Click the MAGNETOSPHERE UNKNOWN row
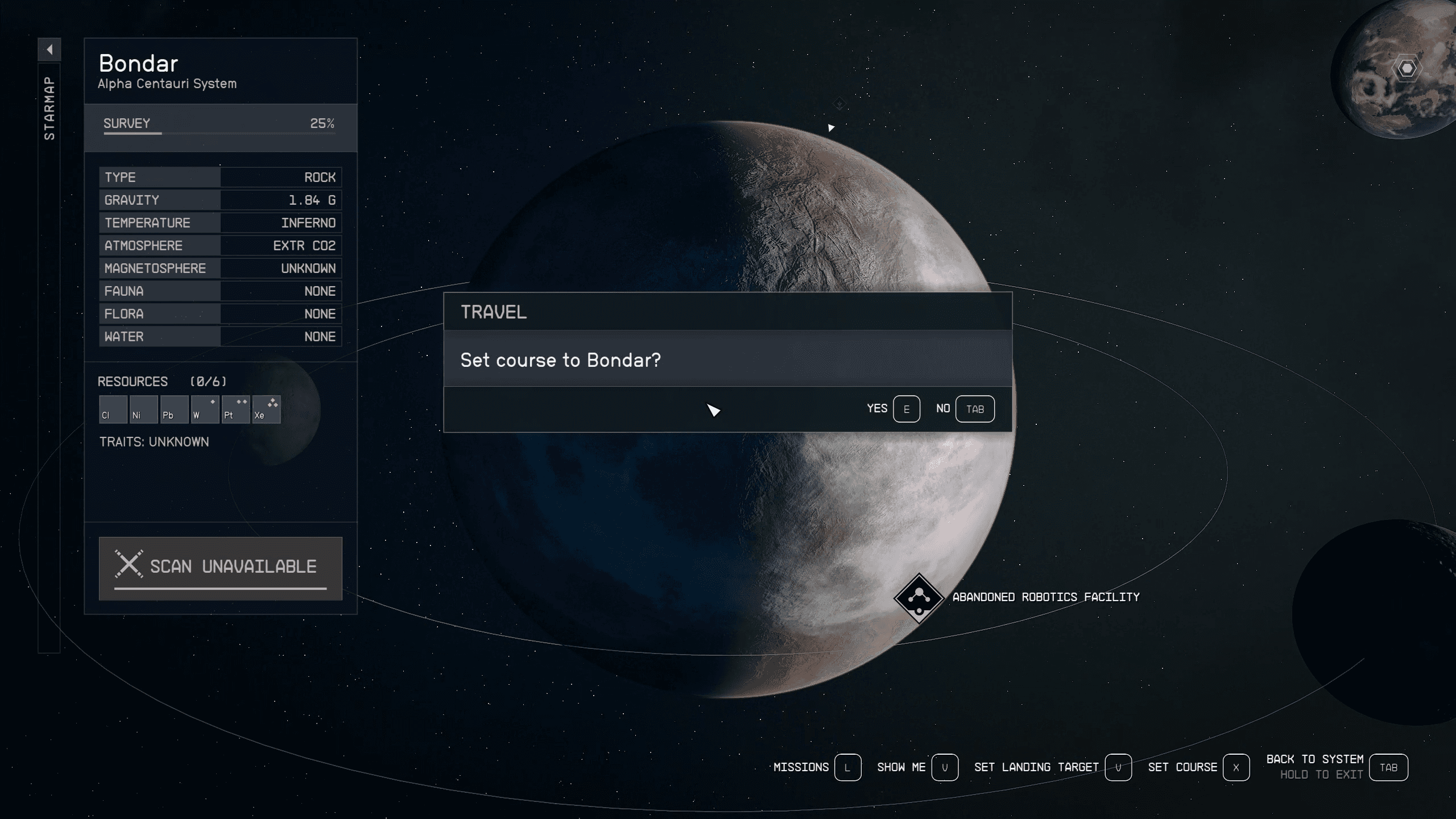Image resolution: width=1456 pixels, height=819 pixels. click(x=221, y=268)
